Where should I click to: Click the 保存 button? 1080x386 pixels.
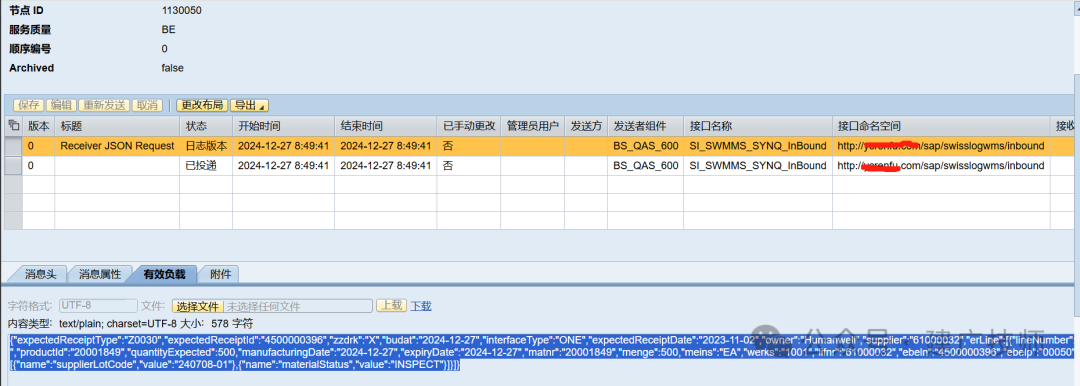pyautogui.click(x=29, y=105)
